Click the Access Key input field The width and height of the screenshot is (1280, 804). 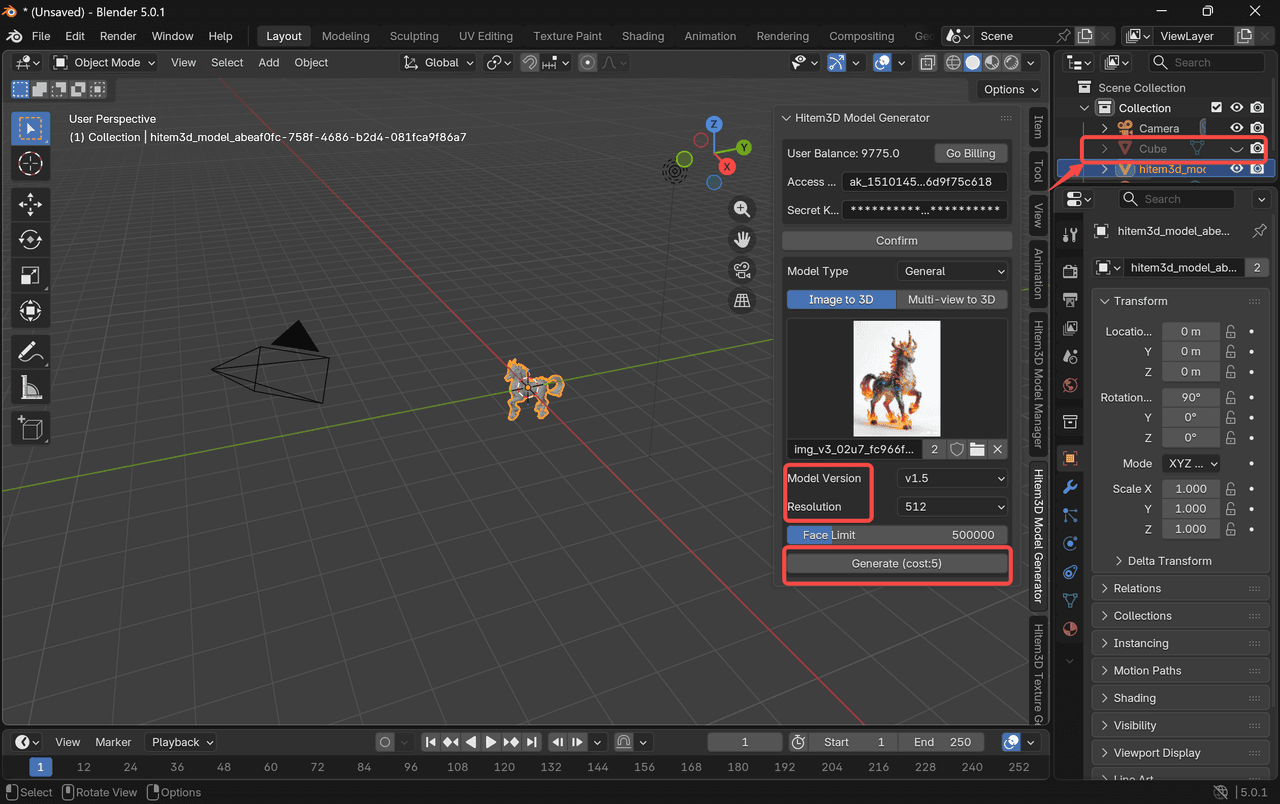click(x=925, y=182)
